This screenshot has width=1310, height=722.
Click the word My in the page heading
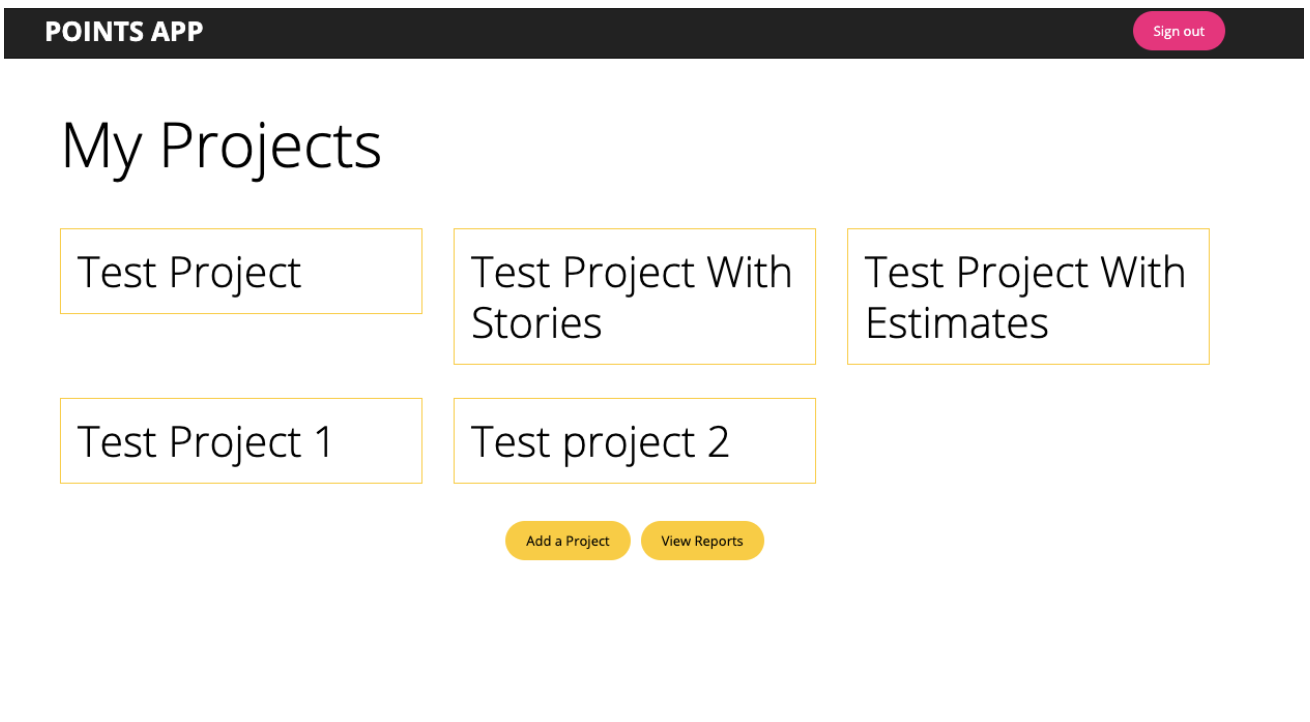101,146
